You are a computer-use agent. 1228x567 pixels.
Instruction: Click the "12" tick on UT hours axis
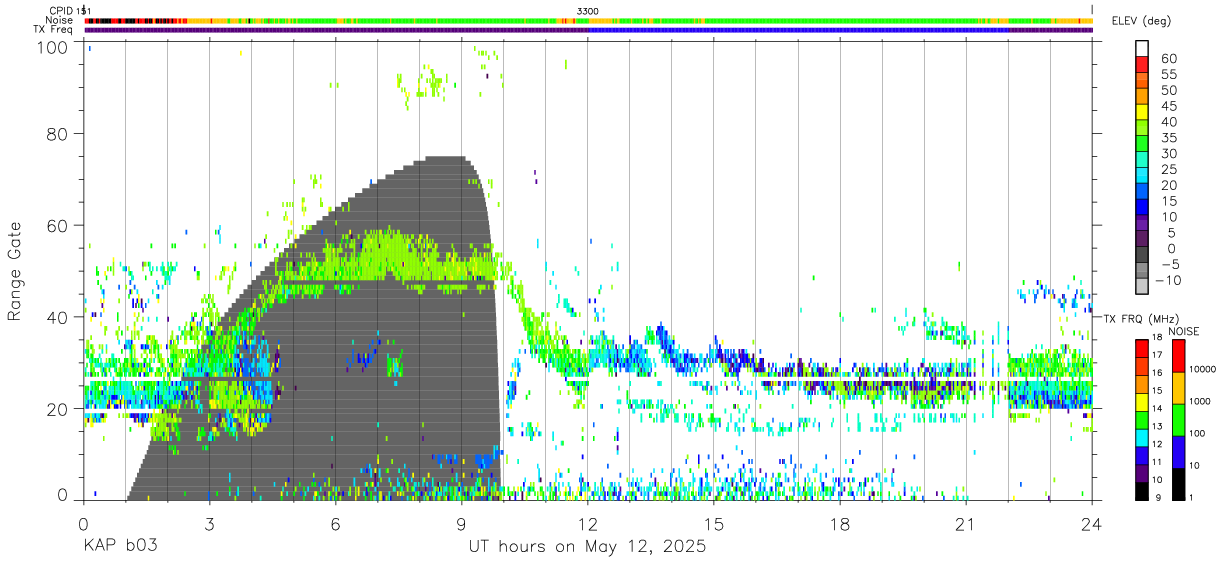click(587, 524)
